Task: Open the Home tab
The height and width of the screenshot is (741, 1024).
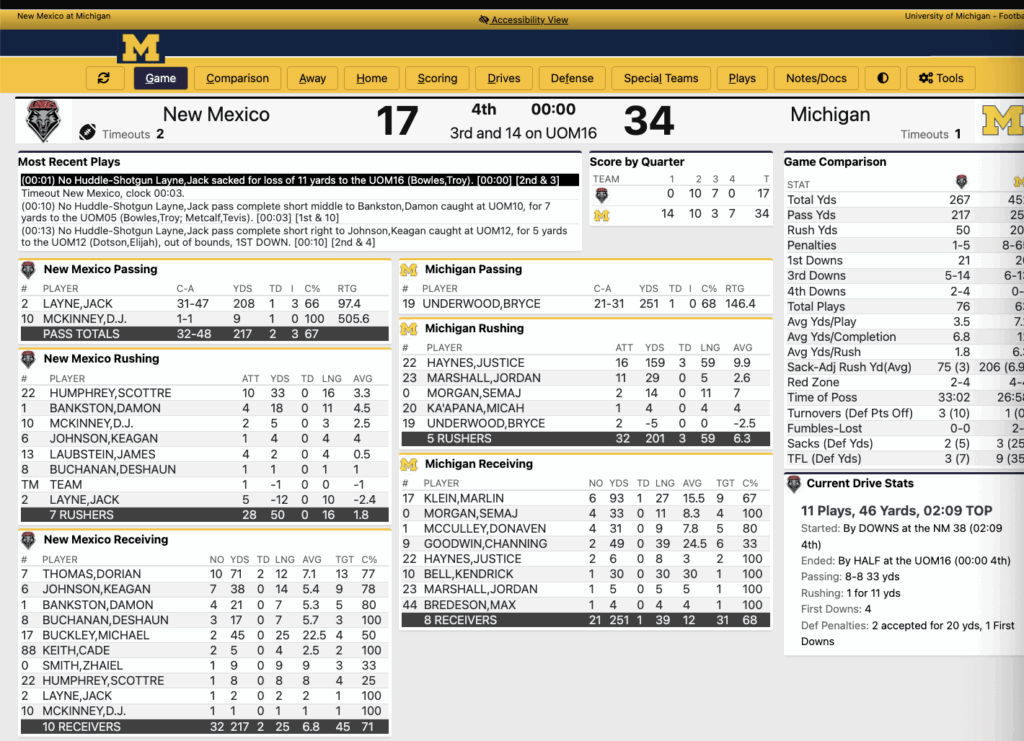Action: coord(372,78)
